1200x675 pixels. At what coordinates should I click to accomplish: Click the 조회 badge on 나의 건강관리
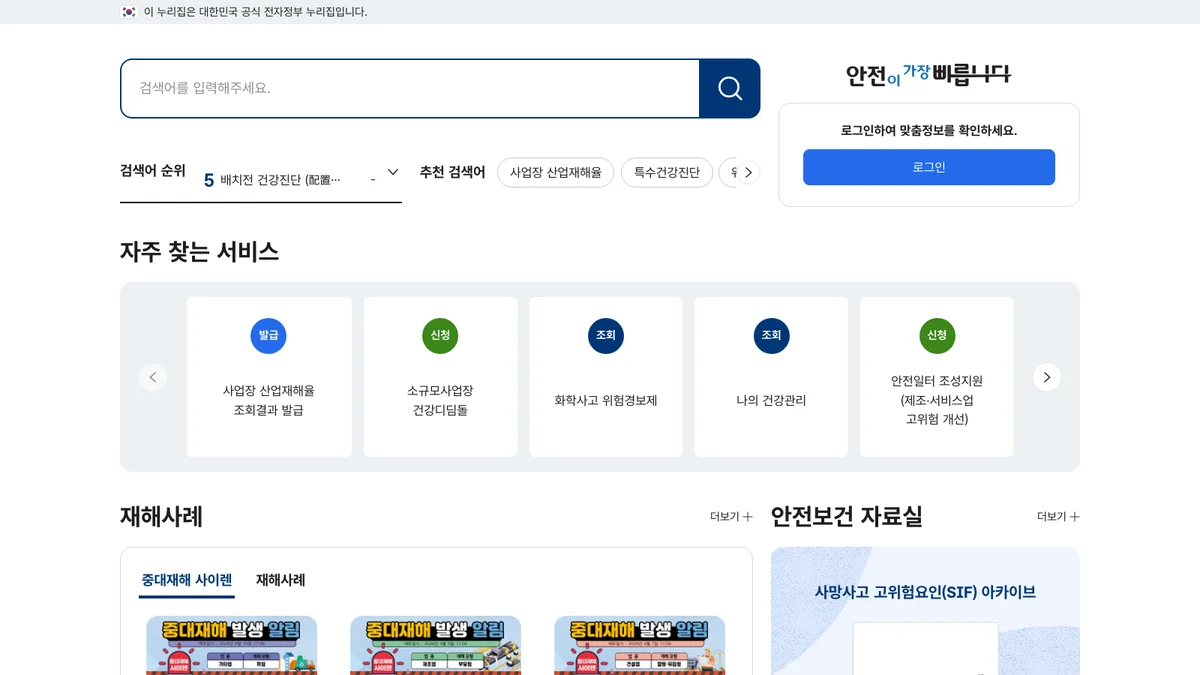(x=771, y=336)
